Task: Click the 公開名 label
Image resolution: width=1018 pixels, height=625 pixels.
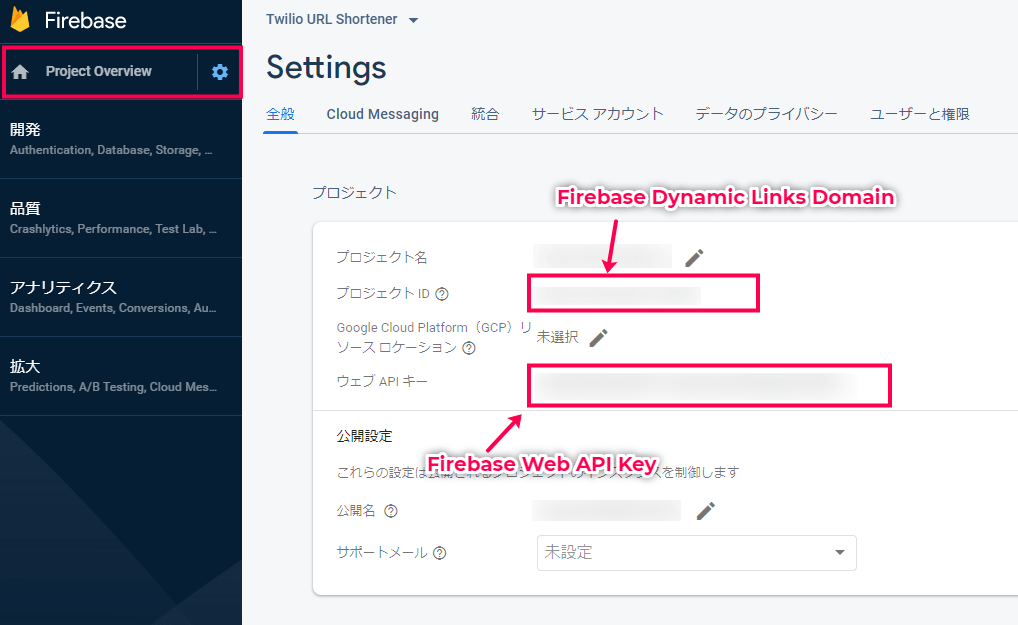Action: [x=356, y=511]
